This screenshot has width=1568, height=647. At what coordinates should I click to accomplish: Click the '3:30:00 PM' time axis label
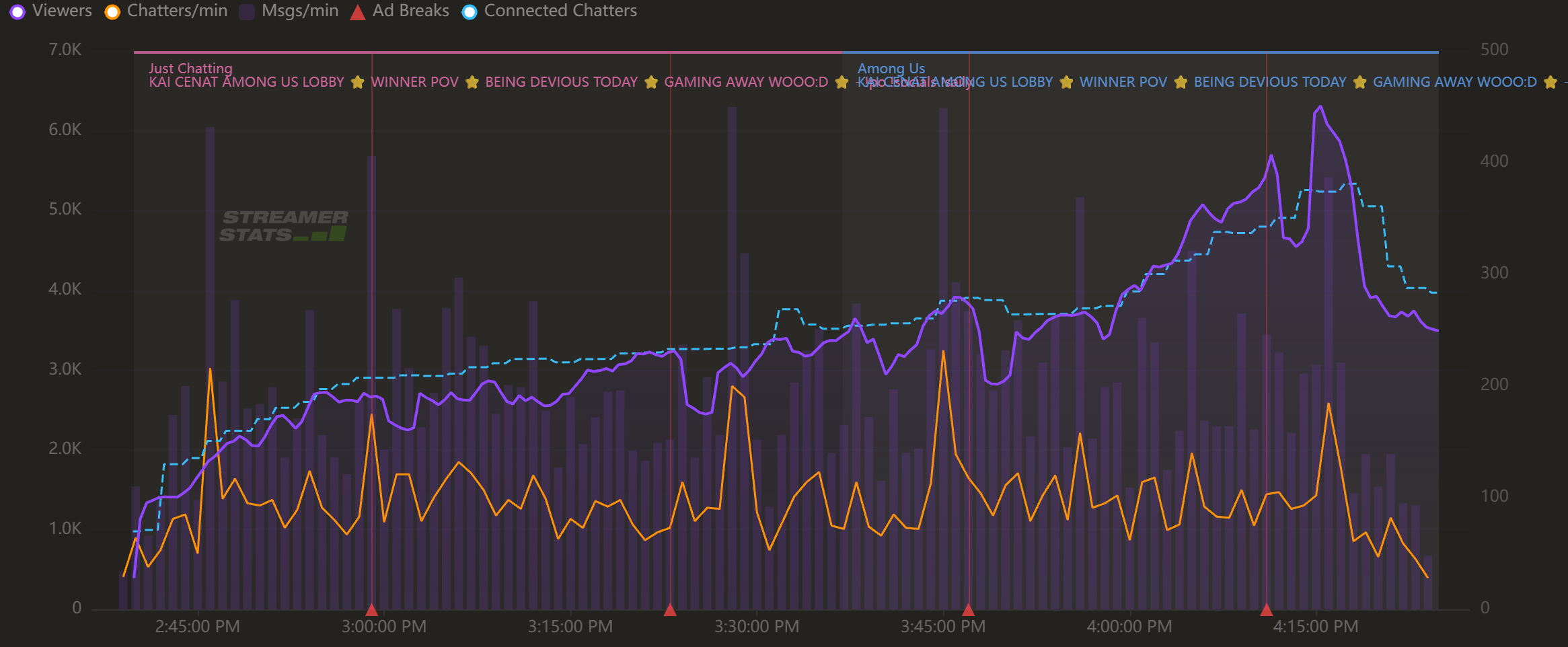tap(757, 627)
